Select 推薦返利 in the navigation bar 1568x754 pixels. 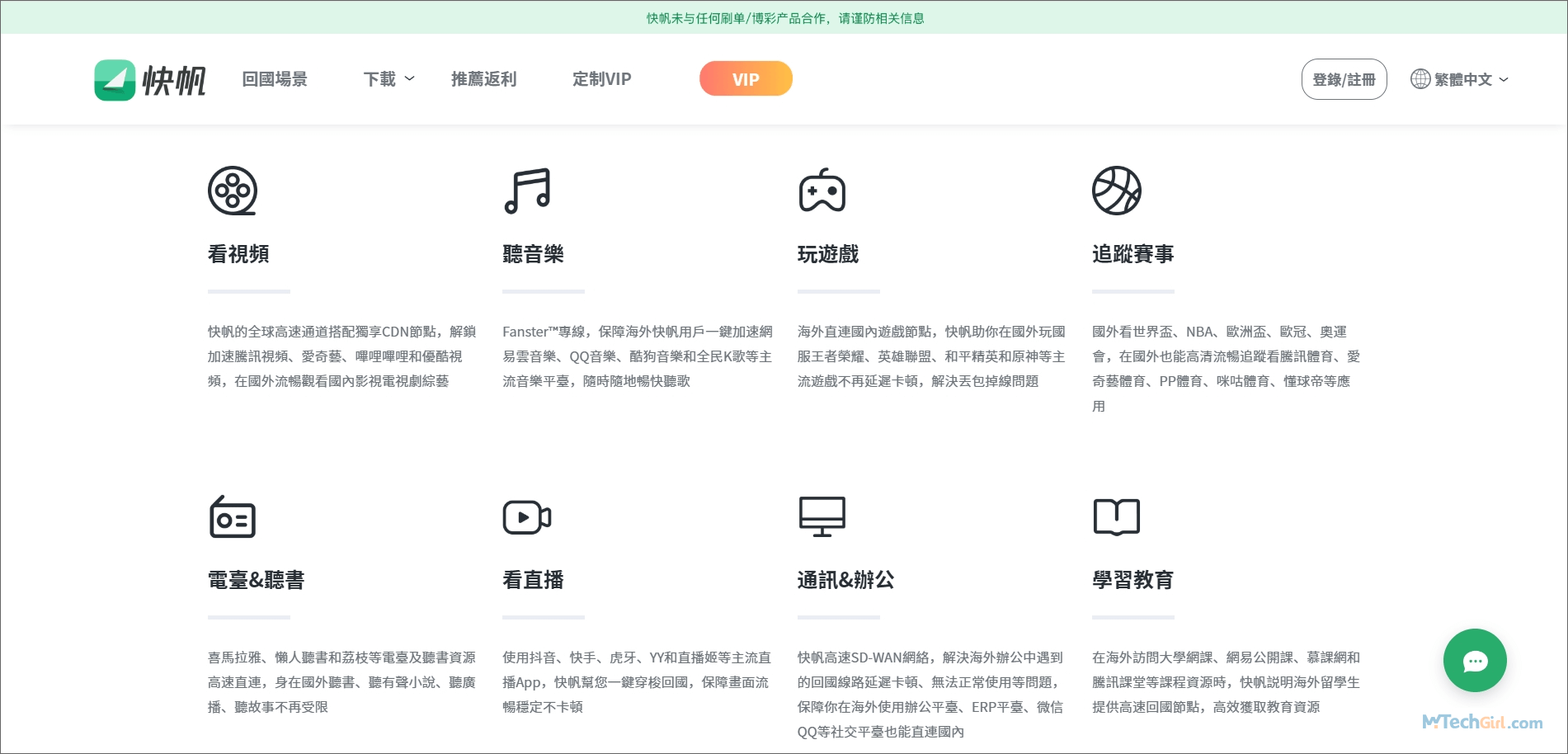[x=483, y=78]
